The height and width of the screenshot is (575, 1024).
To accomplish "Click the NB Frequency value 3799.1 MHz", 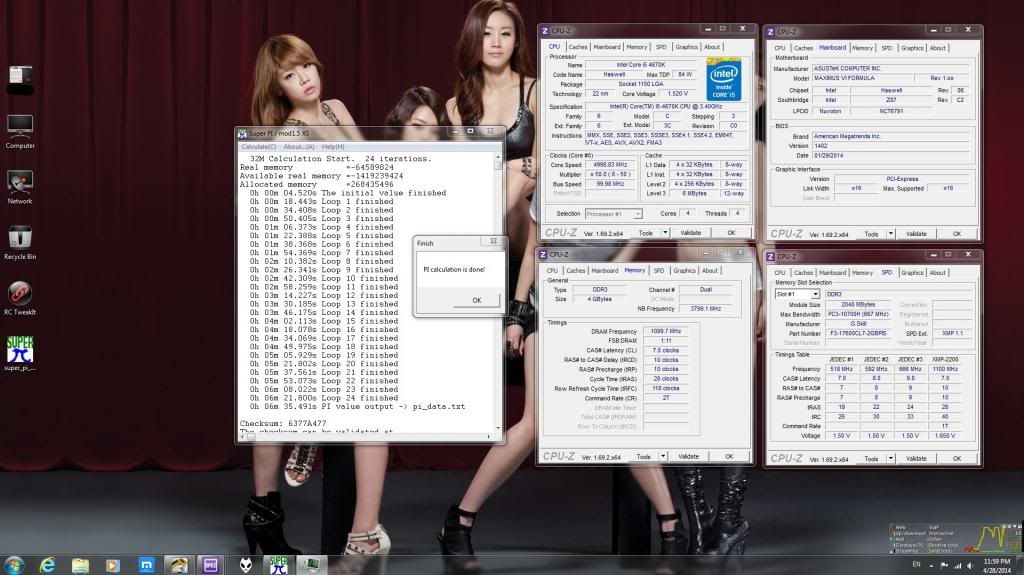I will tap(705, 308).
